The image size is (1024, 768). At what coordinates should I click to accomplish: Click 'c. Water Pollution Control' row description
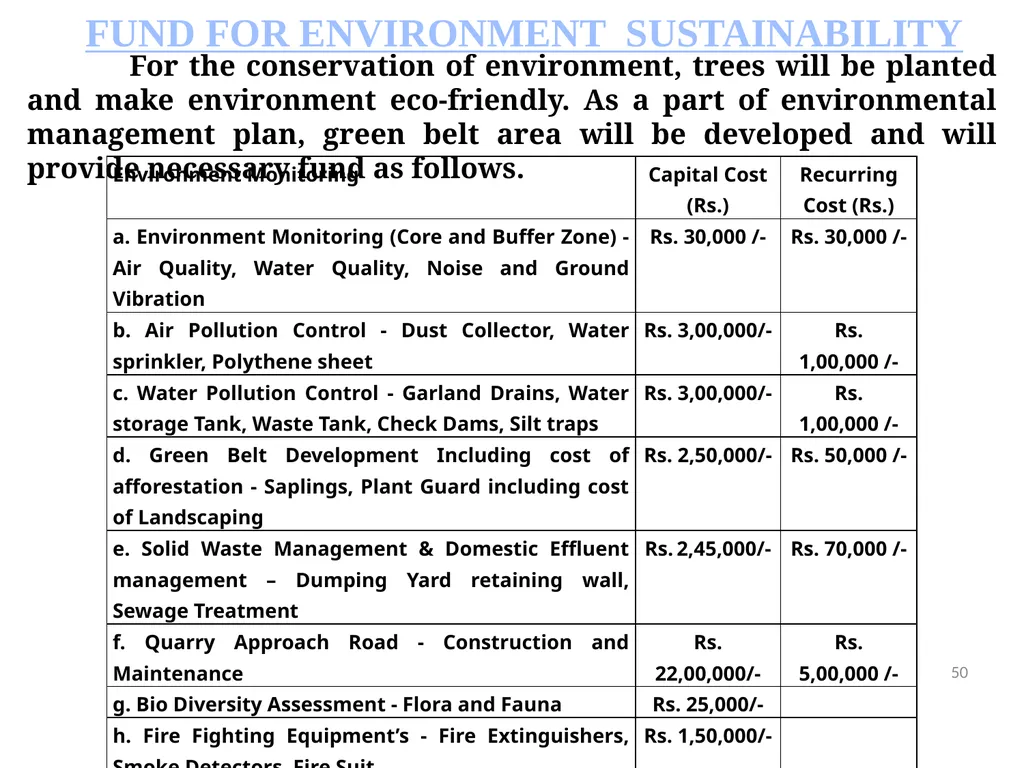click(x=370, y=408)
